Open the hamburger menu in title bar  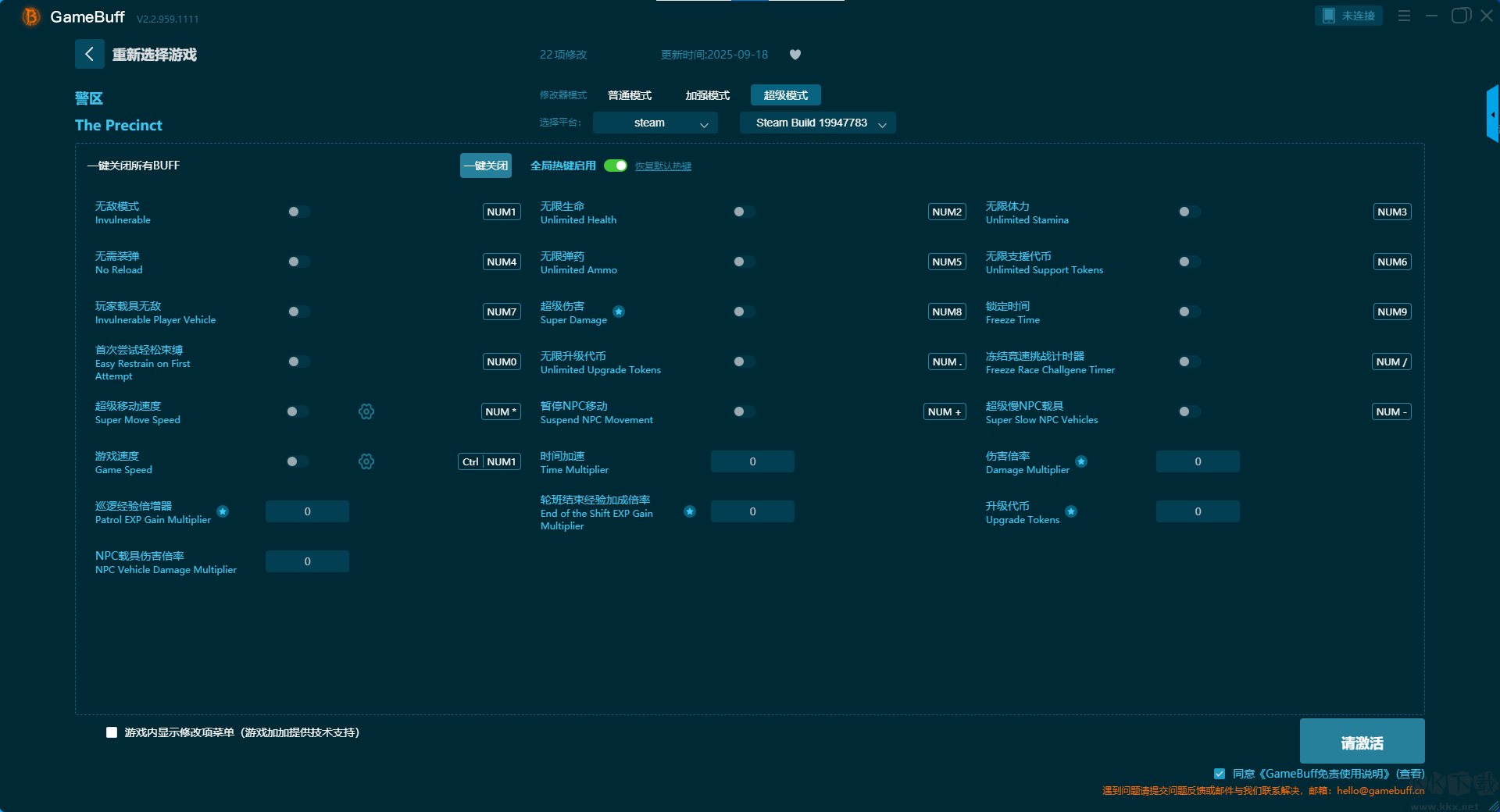pos(1404,16)
